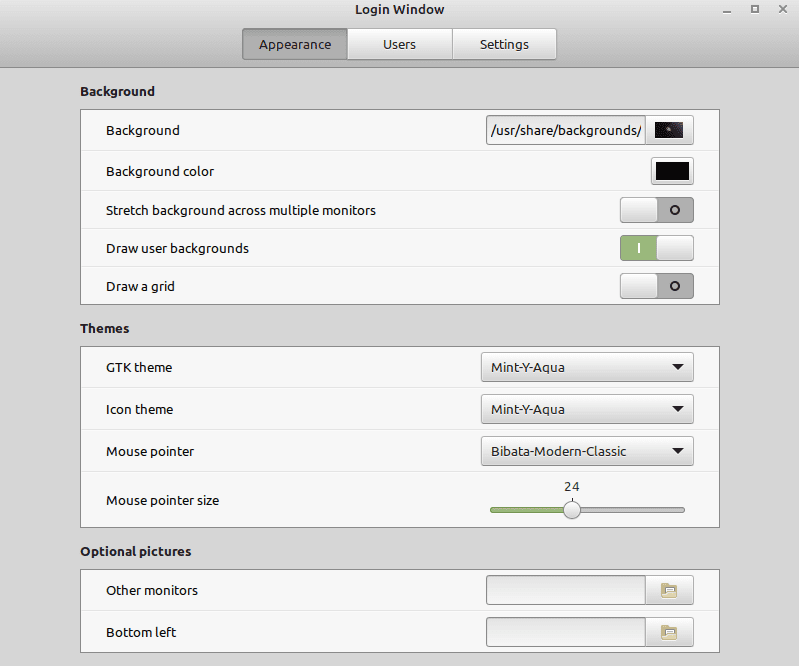Minimize the Login Window

pos(727,10)
